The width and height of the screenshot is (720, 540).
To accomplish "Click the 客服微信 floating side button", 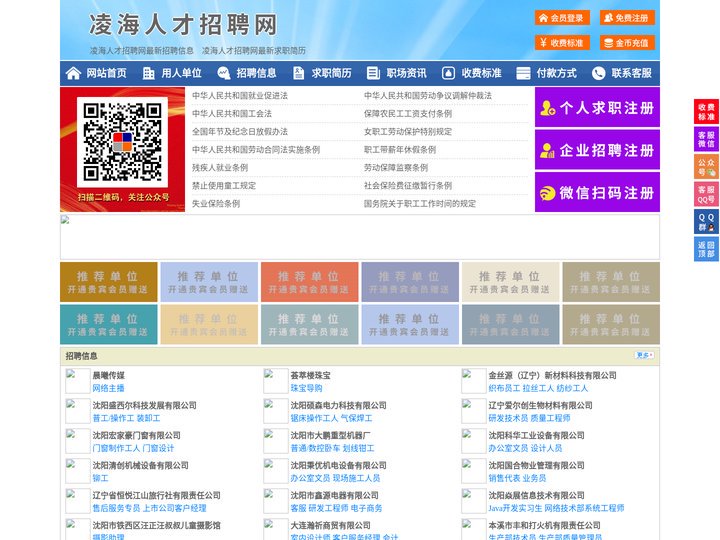I will click(706, 139).
